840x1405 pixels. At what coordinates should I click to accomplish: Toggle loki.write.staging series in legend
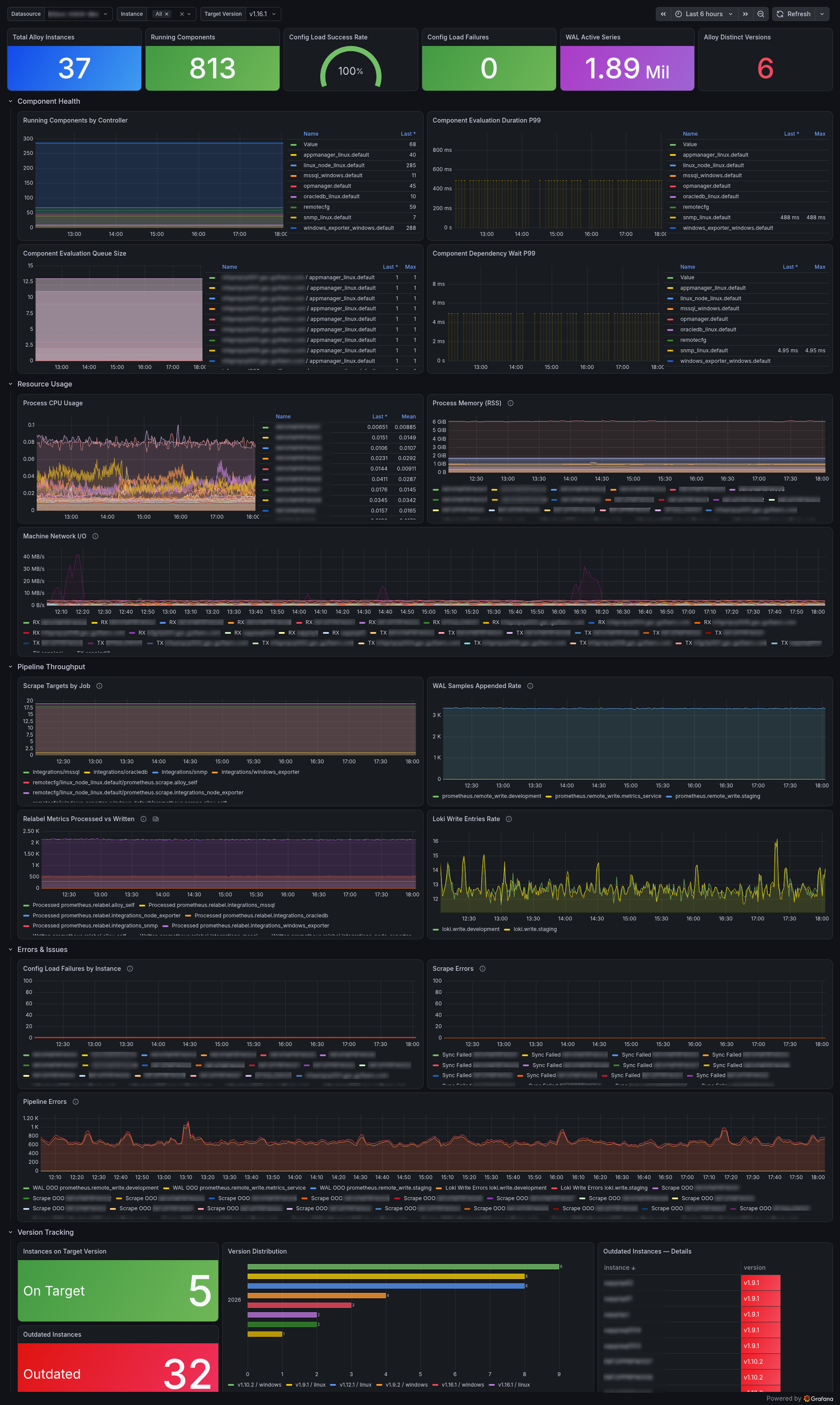(534, 929)
